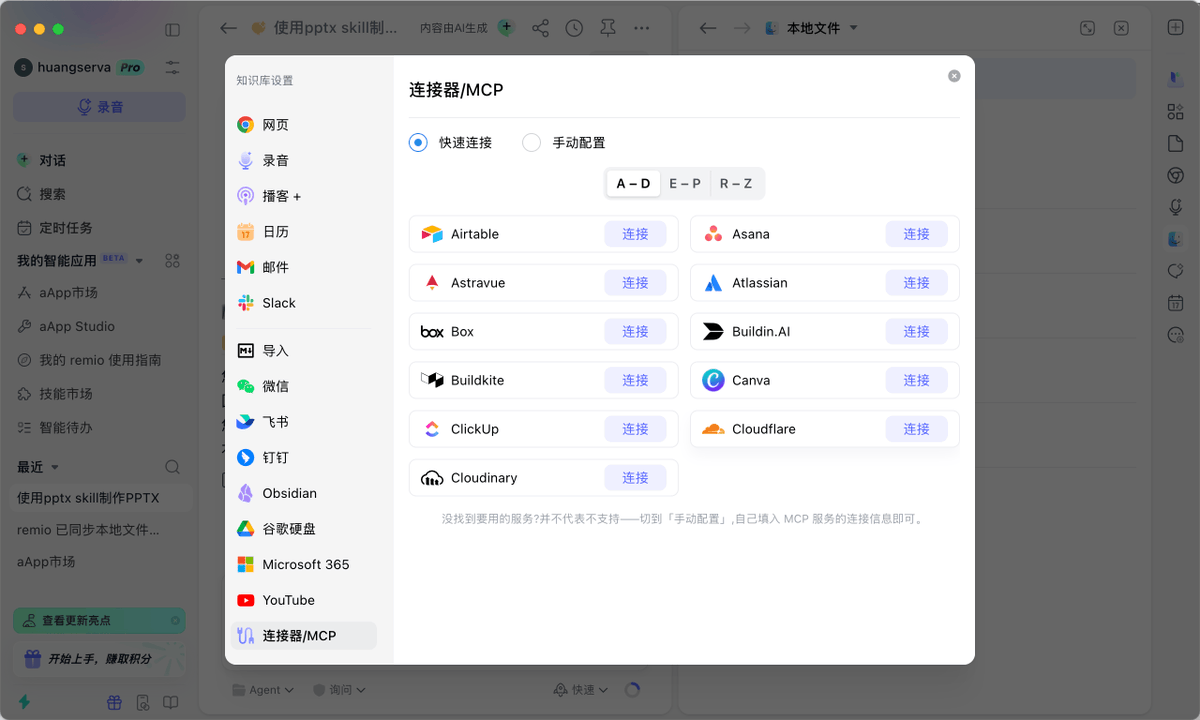Viewport: 1200px width, 720px height.
Task: Connect the Canva service
Action: (917, 380)
